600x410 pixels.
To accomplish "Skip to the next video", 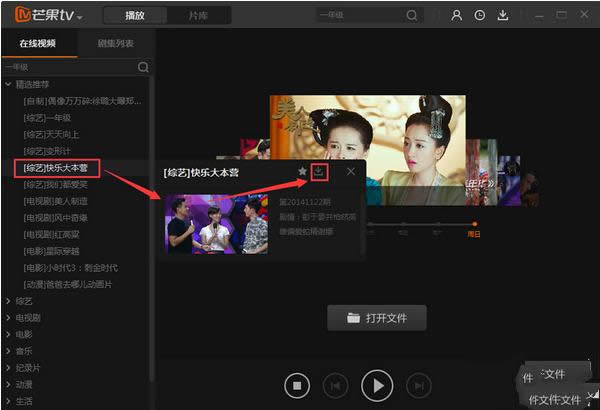I will pos(419,385).
